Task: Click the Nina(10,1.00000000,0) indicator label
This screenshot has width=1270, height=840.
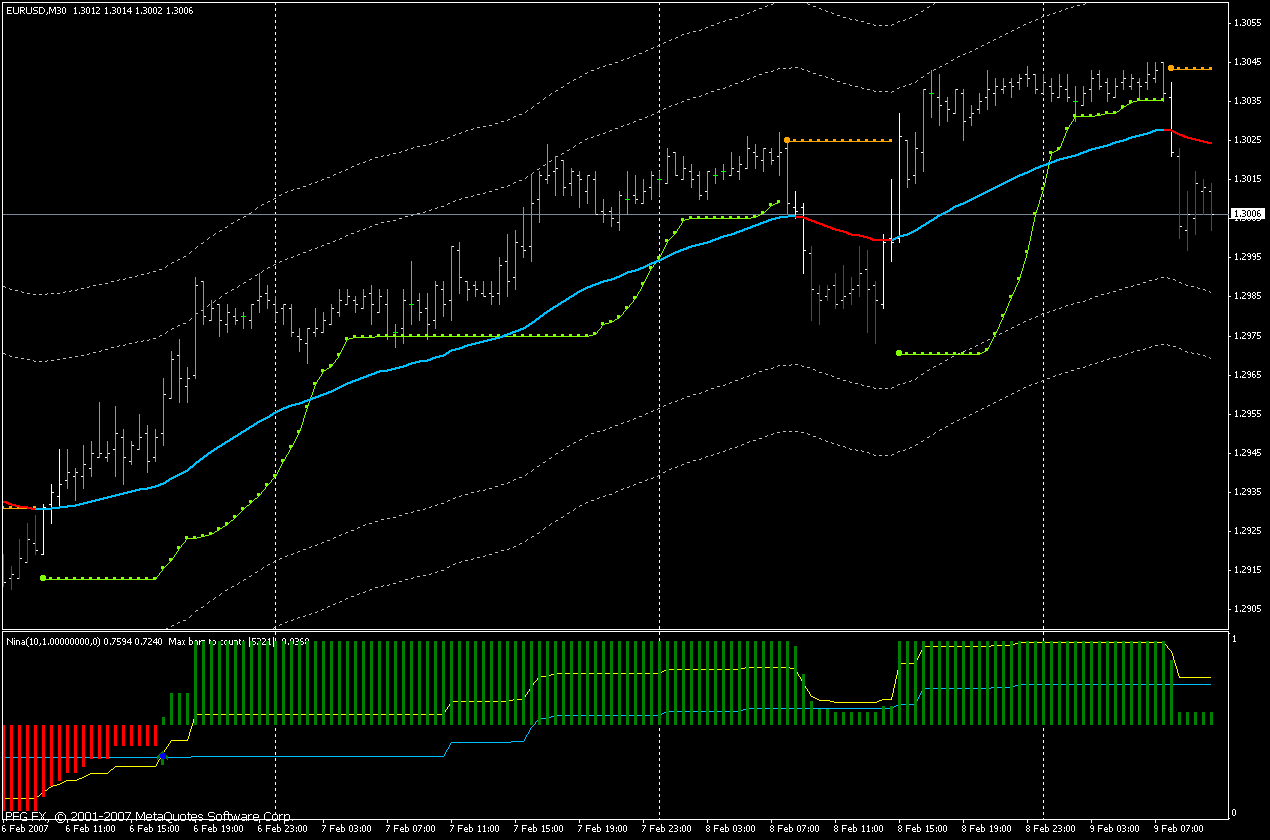Action: point(53,640)
